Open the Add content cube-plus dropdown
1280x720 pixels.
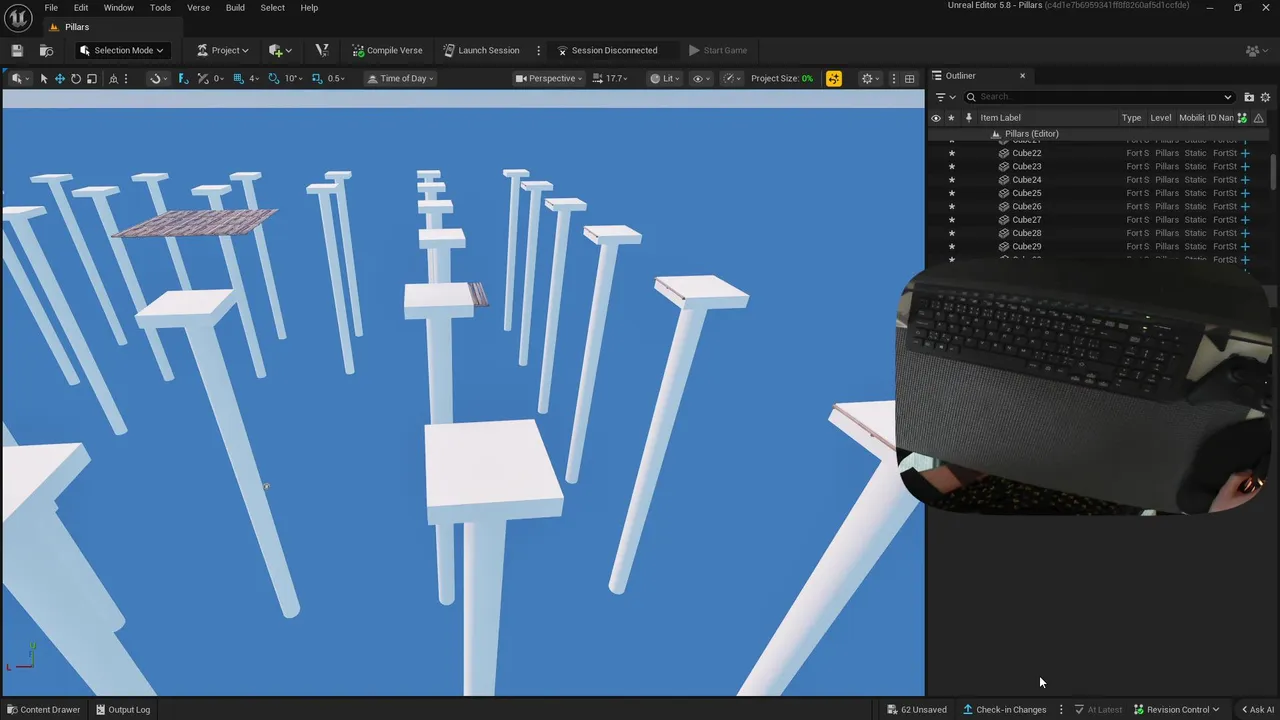click(280, 50)
